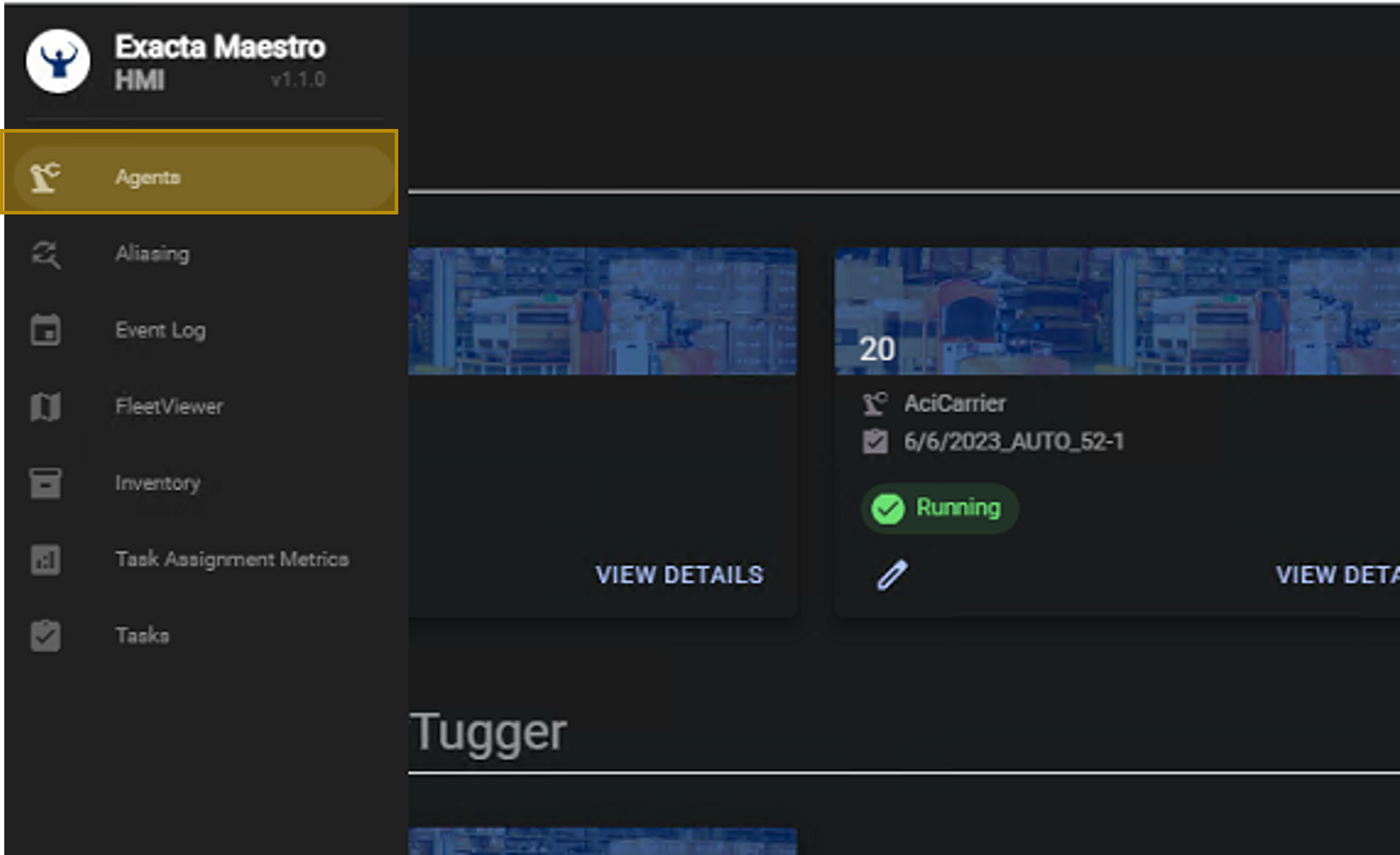Screen dimensions: 1400x855
Task: Navigate to FleetViewer
Action: click(169, 407)
